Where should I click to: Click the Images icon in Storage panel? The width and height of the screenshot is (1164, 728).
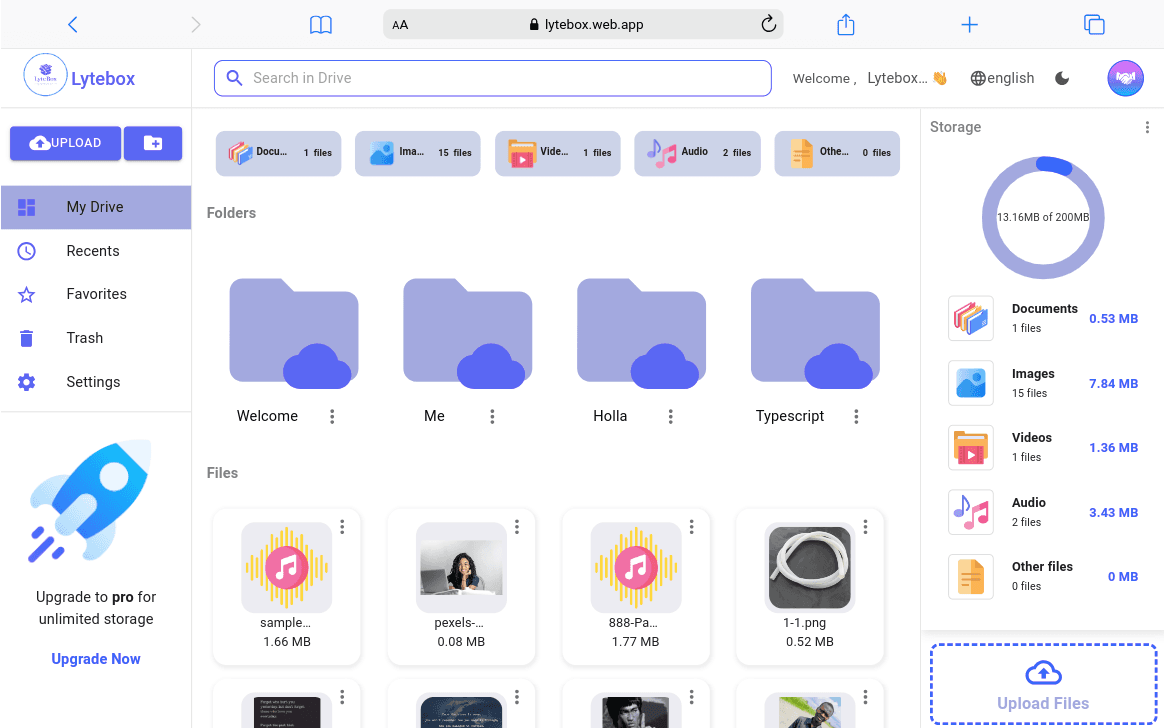[x=971, y=383]
